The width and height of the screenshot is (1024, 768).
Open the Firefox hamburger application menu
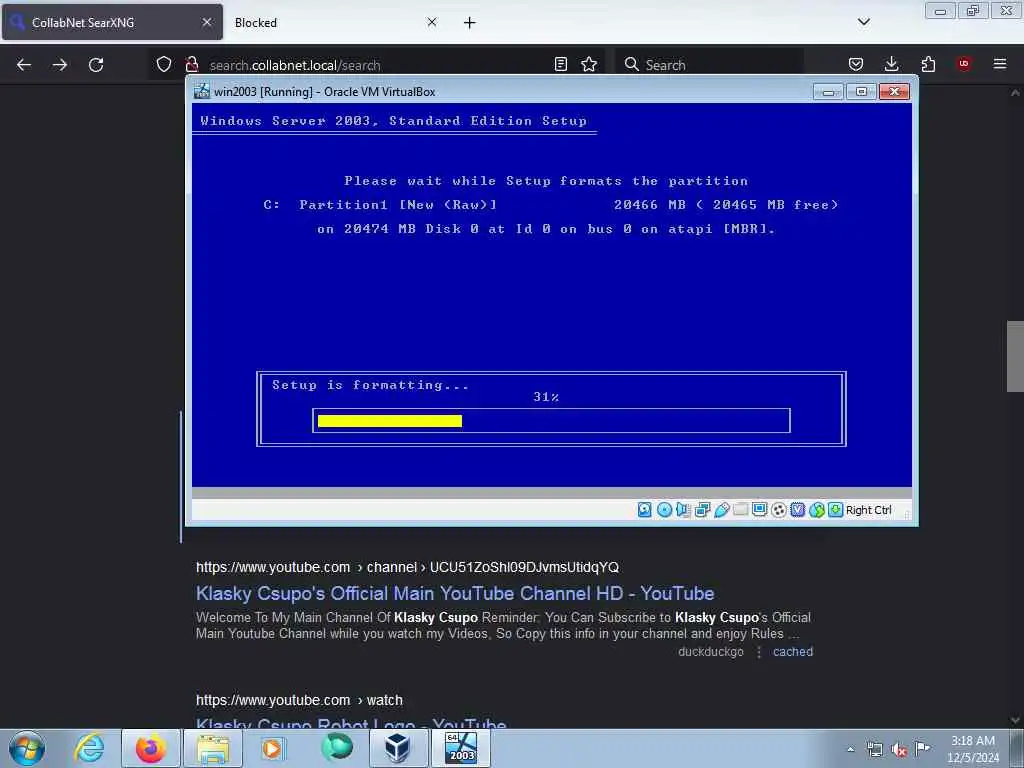(1000, 64)
